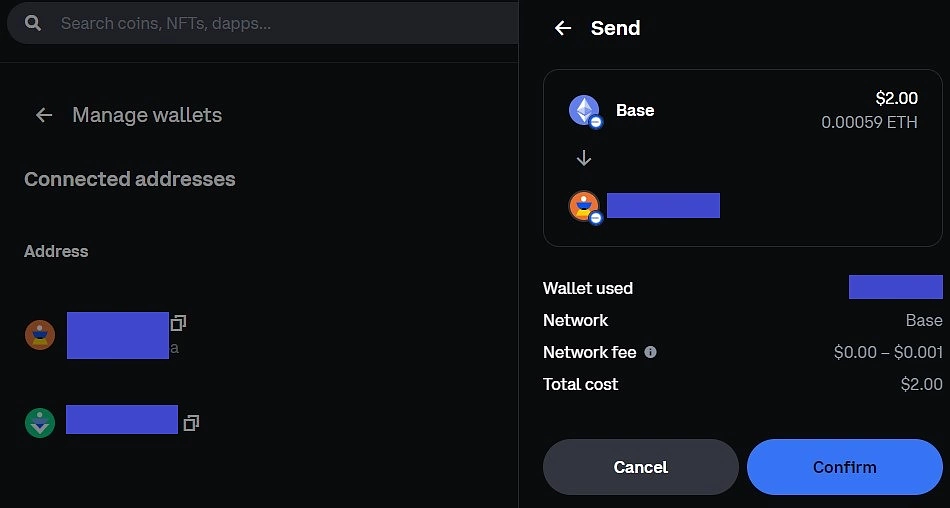
Task: Click the 0.00059 ETH amount
Action: [869, 122]
